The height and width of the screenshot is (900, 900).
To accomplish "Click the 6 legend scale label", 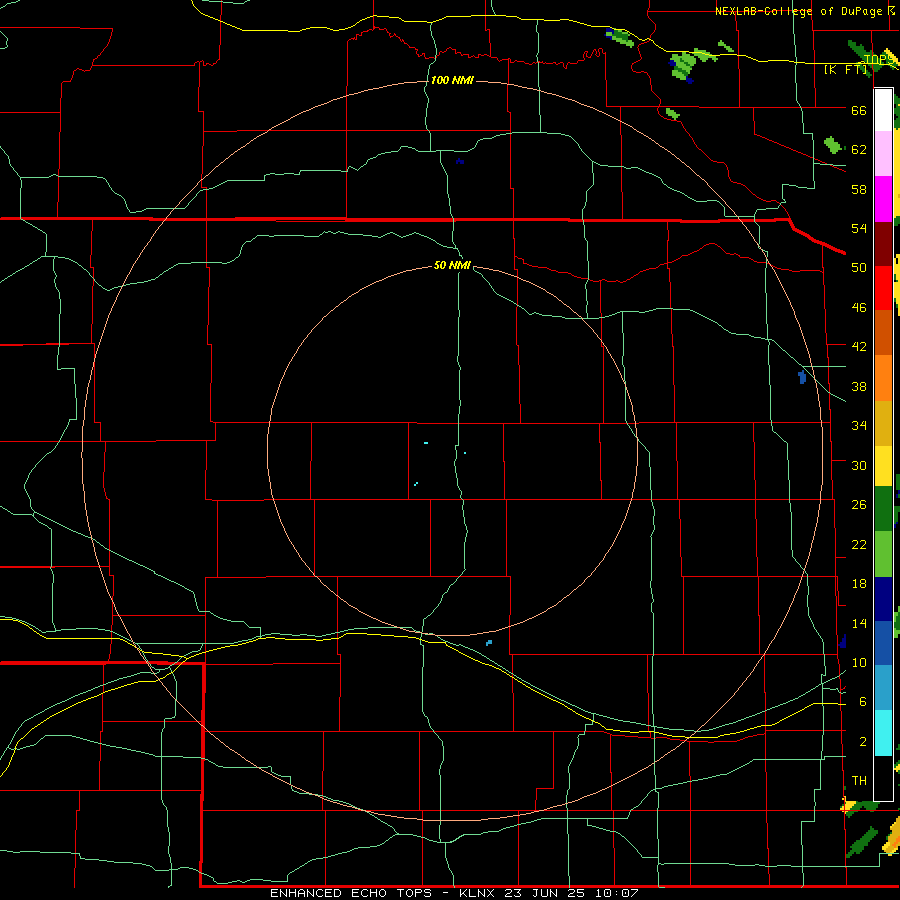I will click(863, 702).
